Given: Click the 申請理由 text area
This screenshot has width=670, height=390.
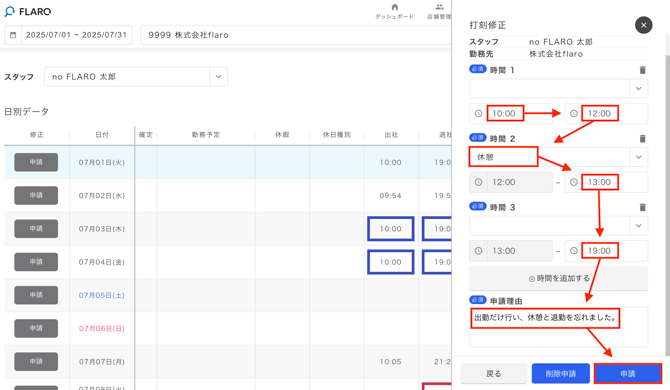Looking at the screenshot, I should tap(558, 327).
